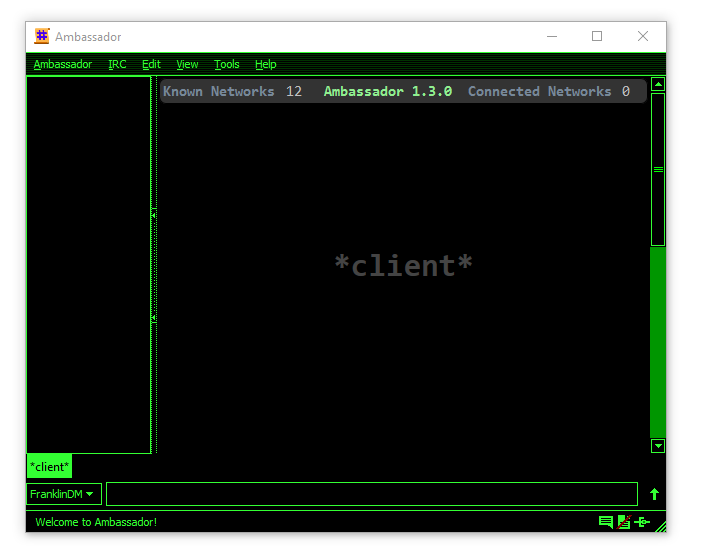Collapse the panel using lower splitter arrow
The width and height of the screenshot is (707, 560).
154,318
